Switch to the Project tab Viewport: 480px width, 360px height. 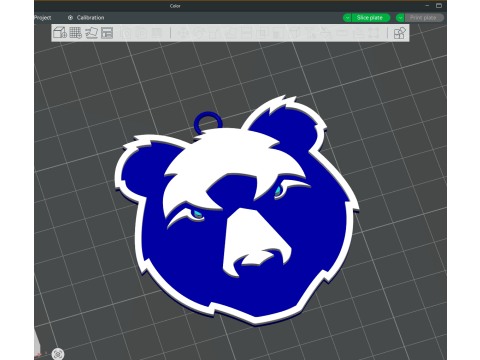42,18
